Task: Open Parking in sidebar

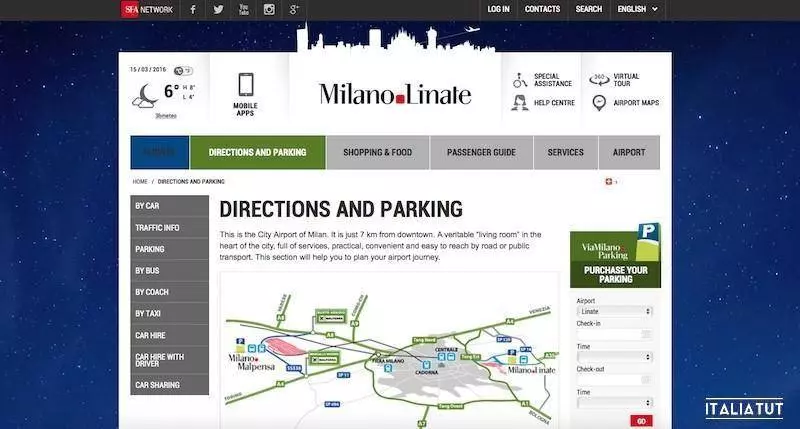Action: 169,249
